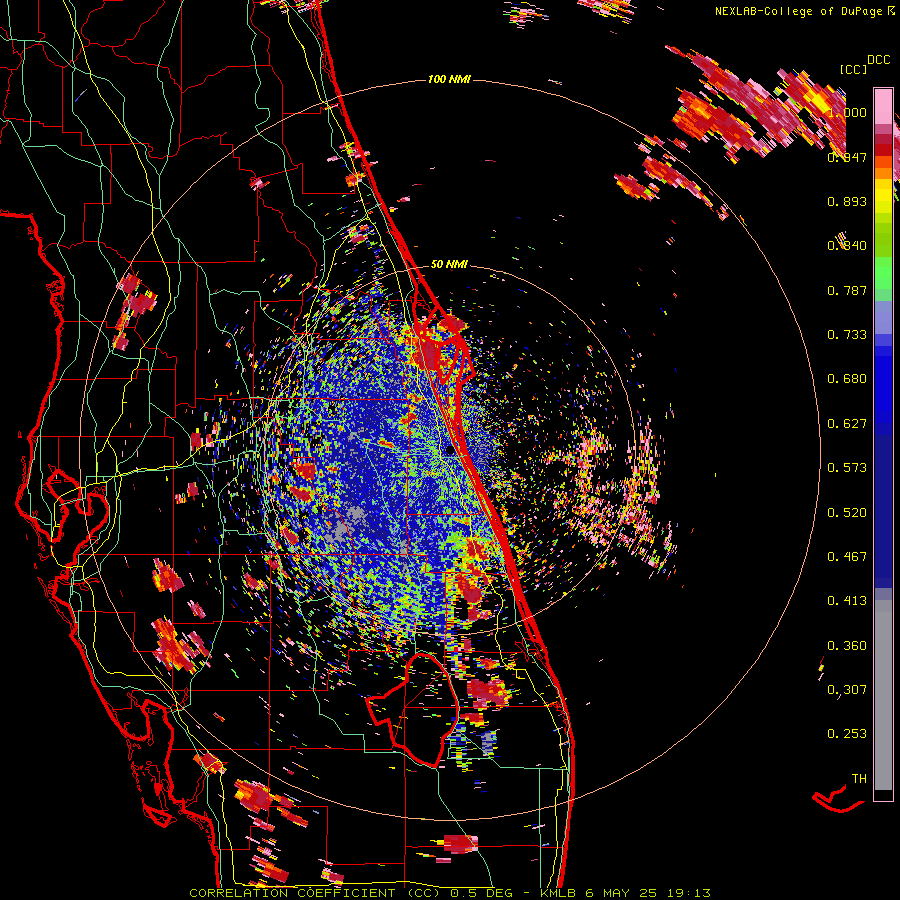The width and height of the screenshot is (900, 900).
Task: Click the [CC] units label
Action: (853, 69)
